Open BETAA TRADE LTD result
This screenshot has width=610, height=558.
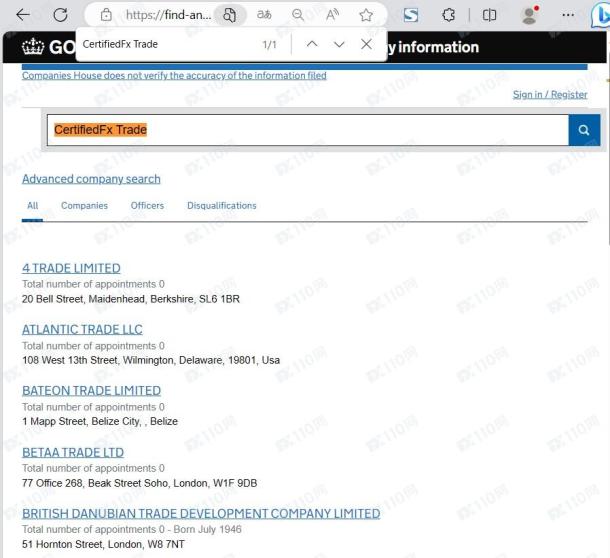coord(73,452)
